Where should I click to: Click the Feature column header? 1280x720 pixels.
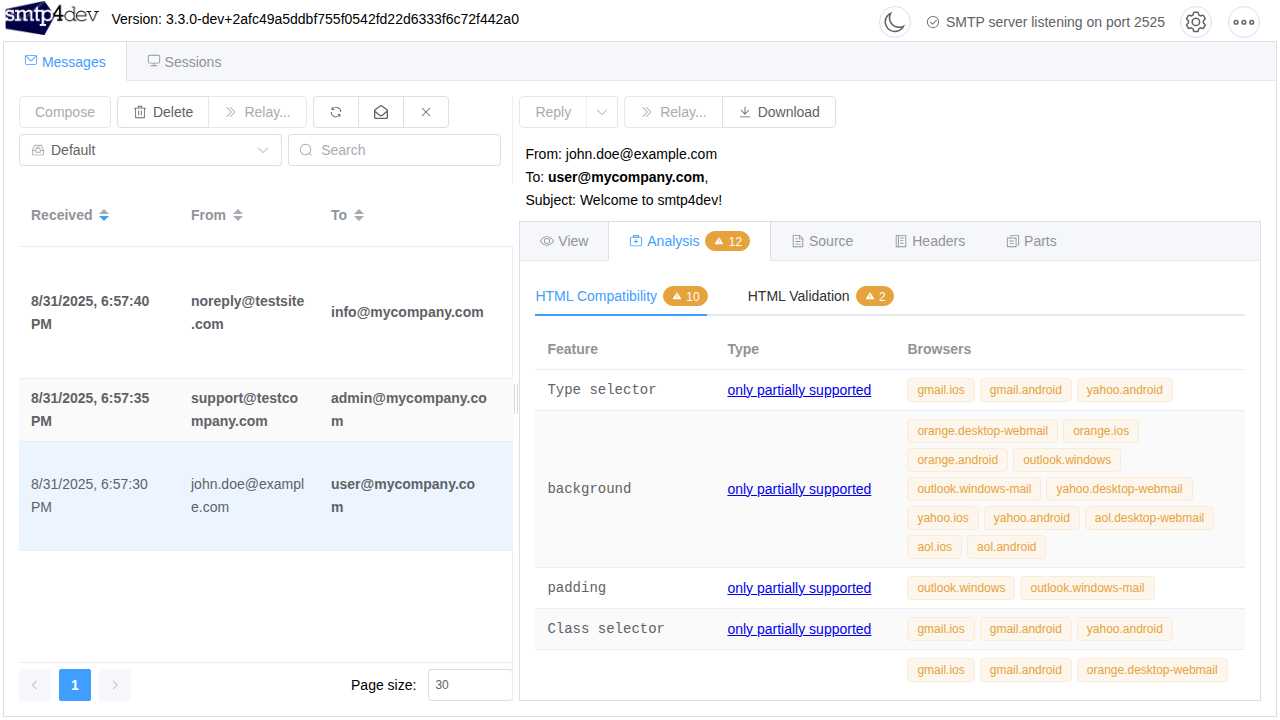573,349
